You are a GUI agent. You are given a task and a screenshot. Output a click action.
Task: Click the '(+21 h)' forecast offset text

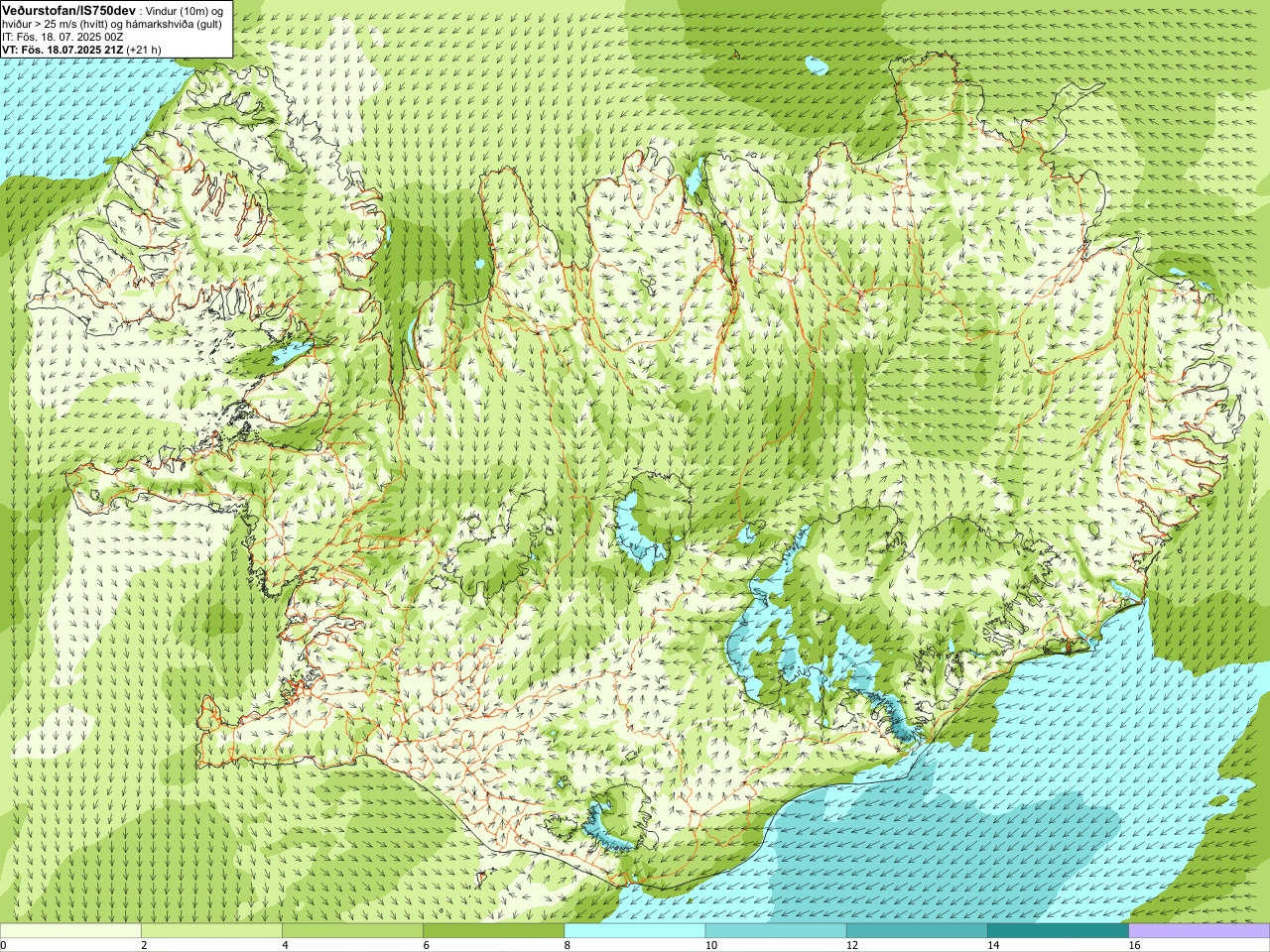coord(145,50)
